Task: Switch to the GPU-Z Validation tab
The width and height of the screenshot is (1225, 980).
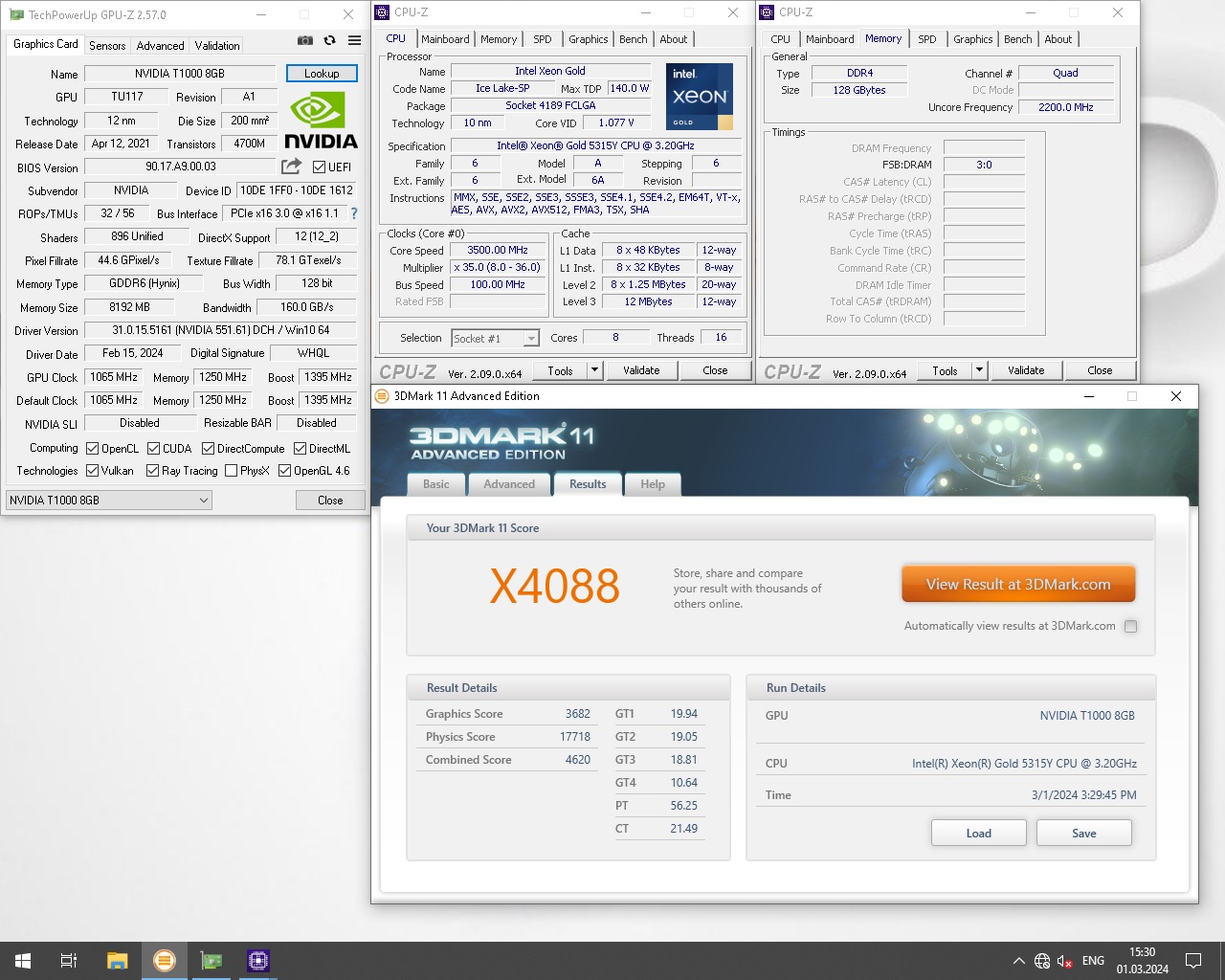Action: pos(217,45)
